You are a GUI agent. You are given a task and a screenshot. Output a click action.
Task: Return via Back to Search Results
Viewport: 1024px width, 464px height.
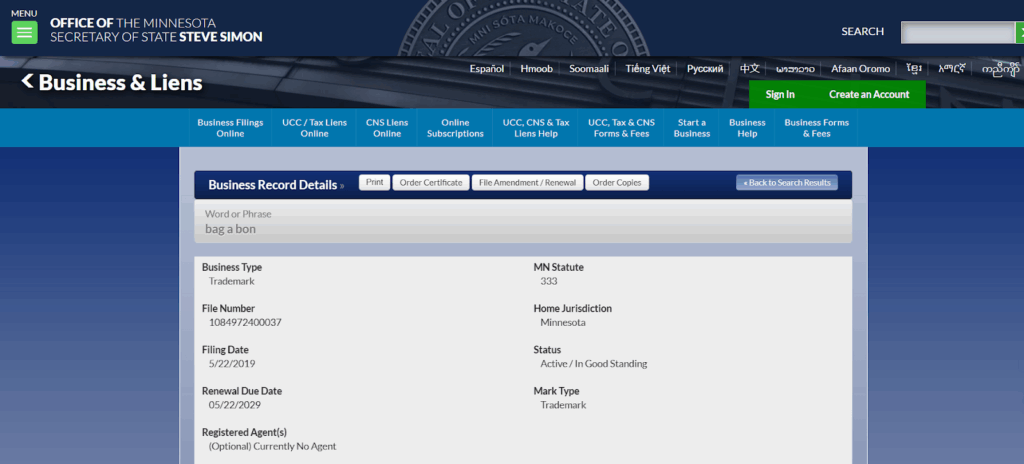[787, 183]
